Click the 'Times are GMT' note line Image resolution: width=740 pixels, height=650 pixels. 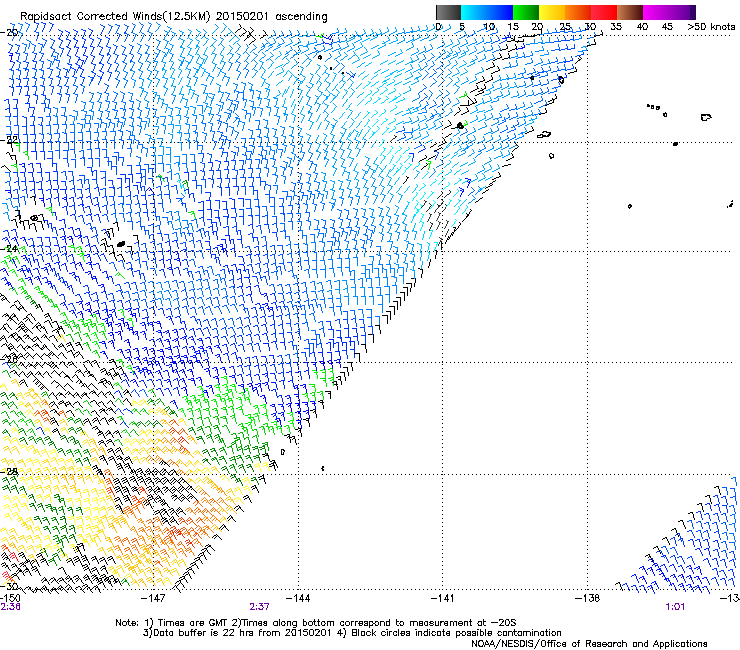click(x=315, y=623)
